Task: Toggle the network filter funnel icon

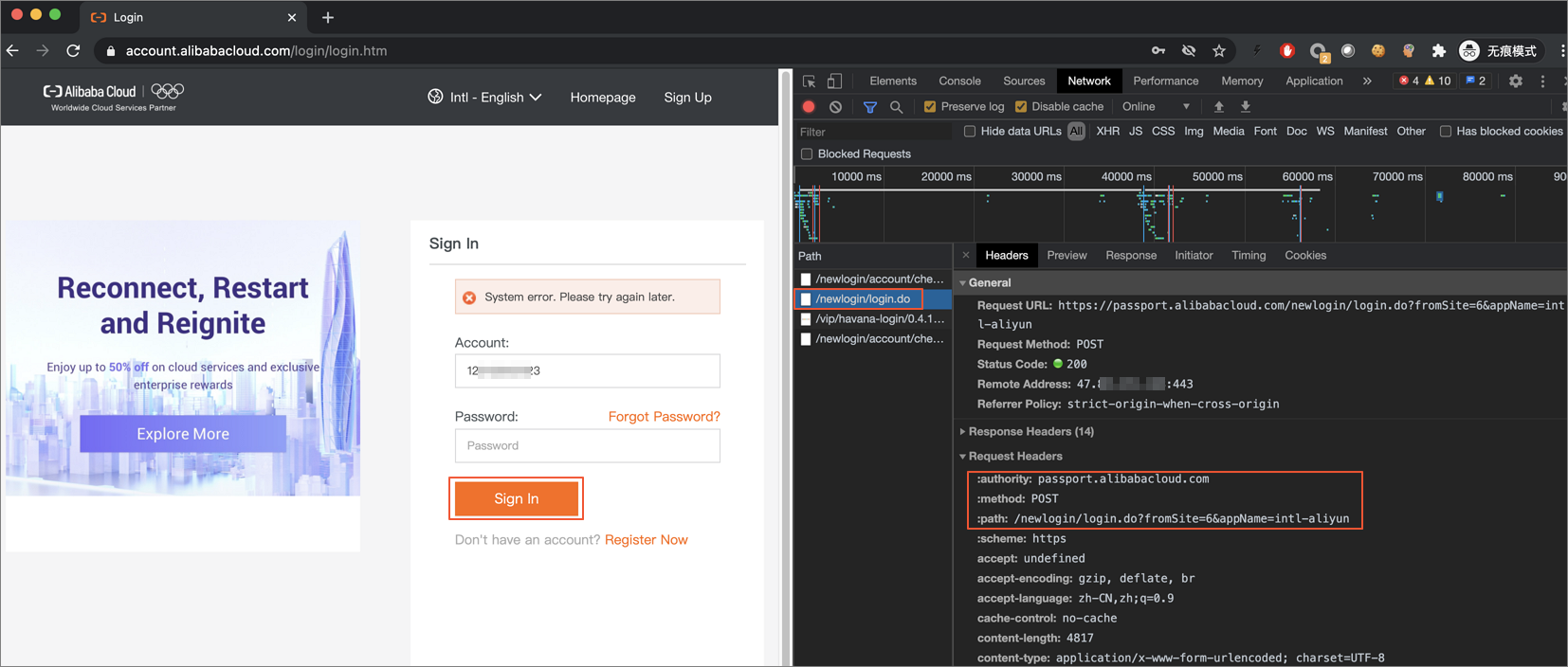Action: (x=869, y=107)
